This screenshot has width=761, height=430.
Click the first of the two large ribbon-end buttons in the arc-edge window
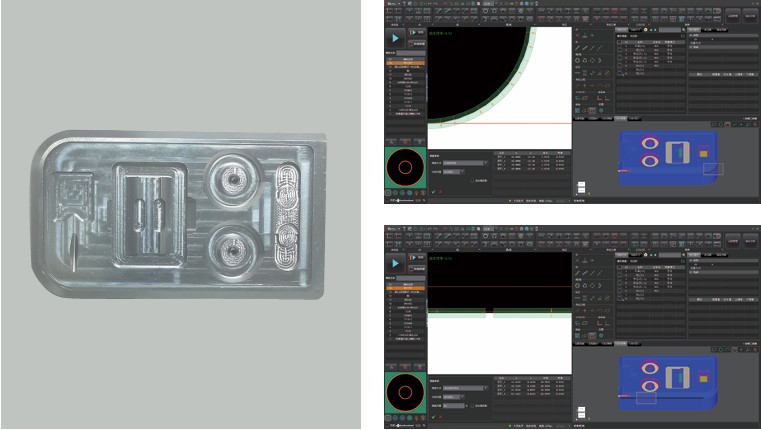(x=733, y=16)
